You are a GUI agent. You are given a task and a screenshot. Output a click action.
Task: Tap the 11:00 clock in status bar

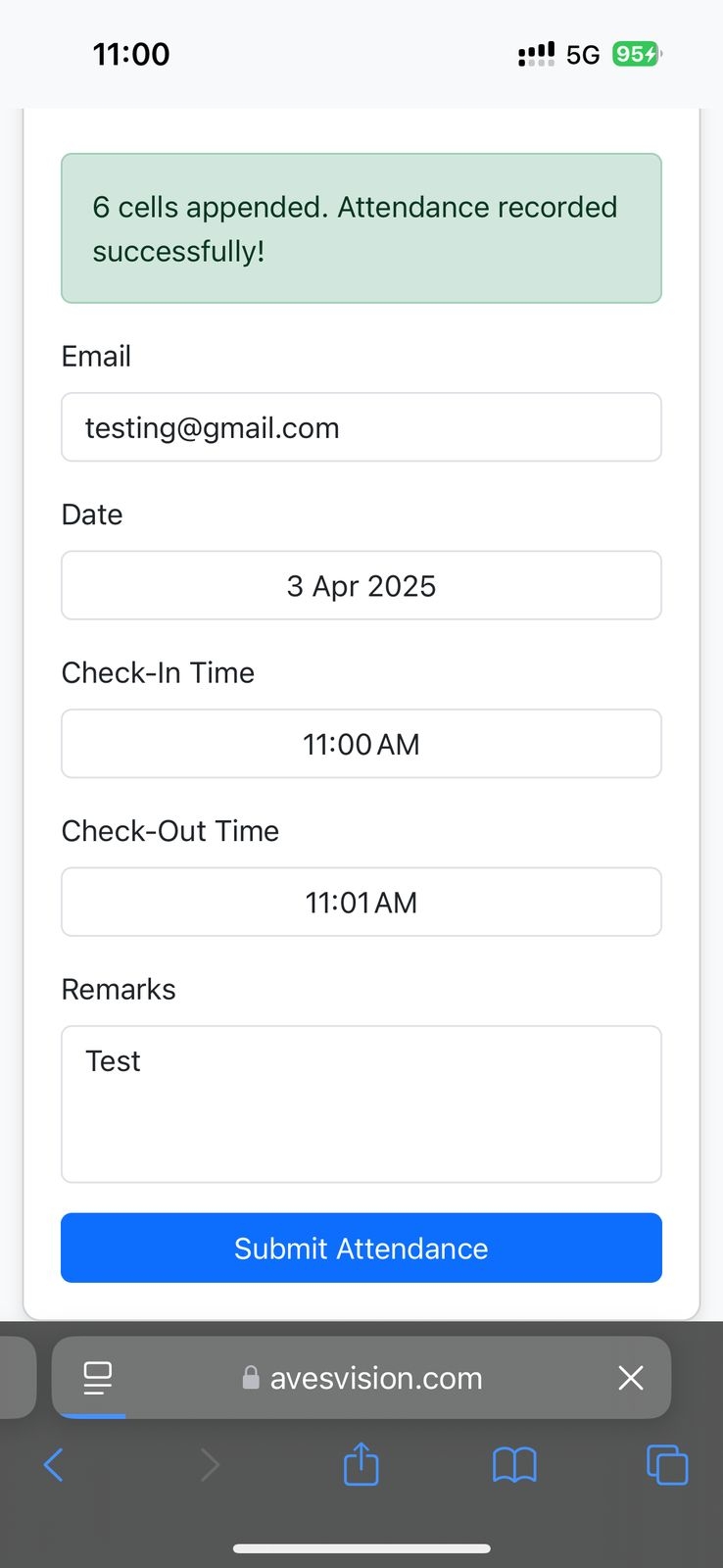131,54
